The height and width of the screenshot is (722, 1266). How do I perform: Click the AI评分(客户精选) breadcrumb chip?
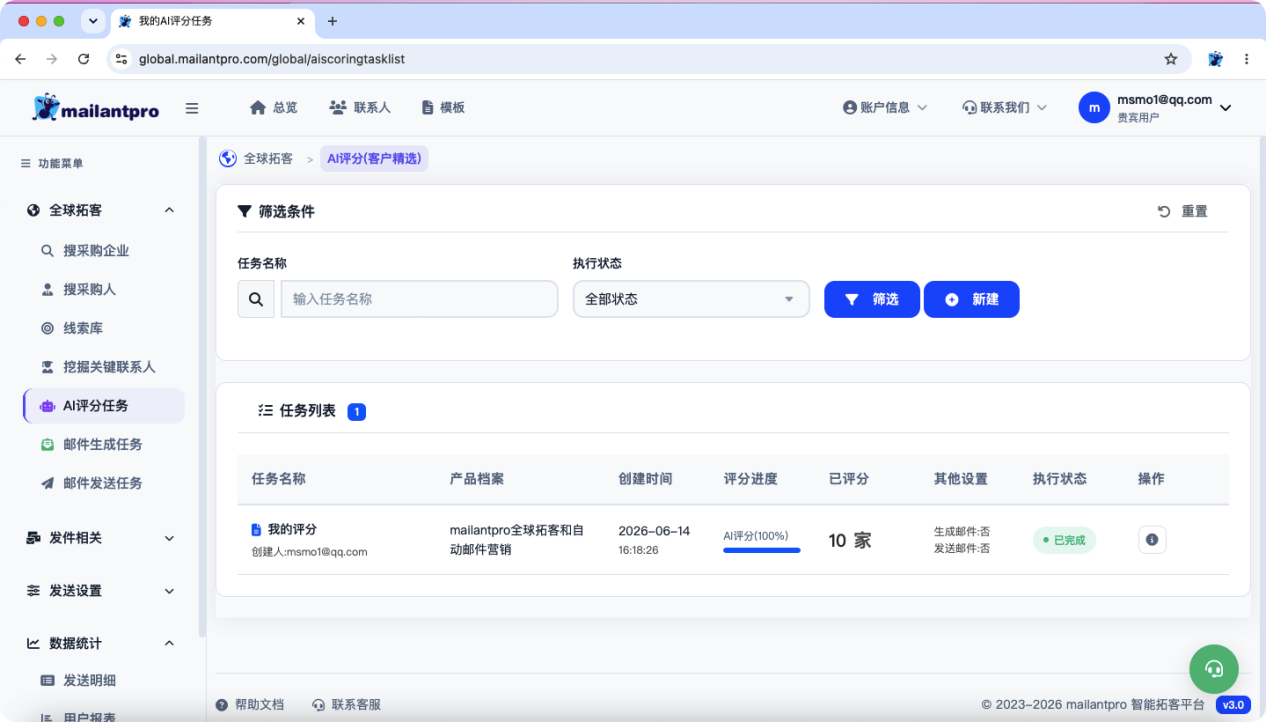pos(374,158)
